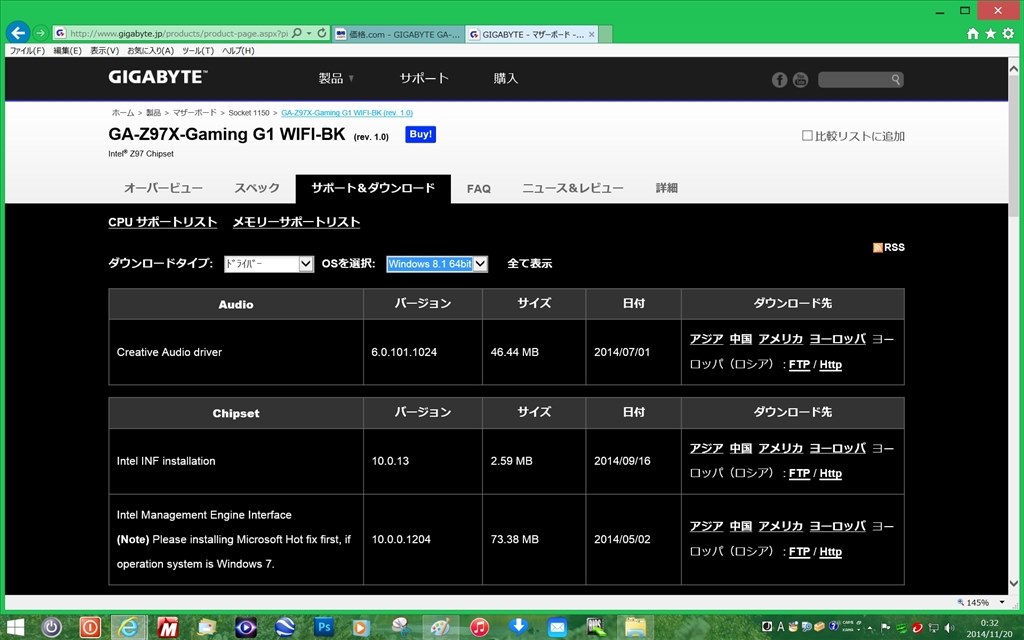
Task: Open the blue Mail envelope taskbar icon
Action: [x=557, y=628]
